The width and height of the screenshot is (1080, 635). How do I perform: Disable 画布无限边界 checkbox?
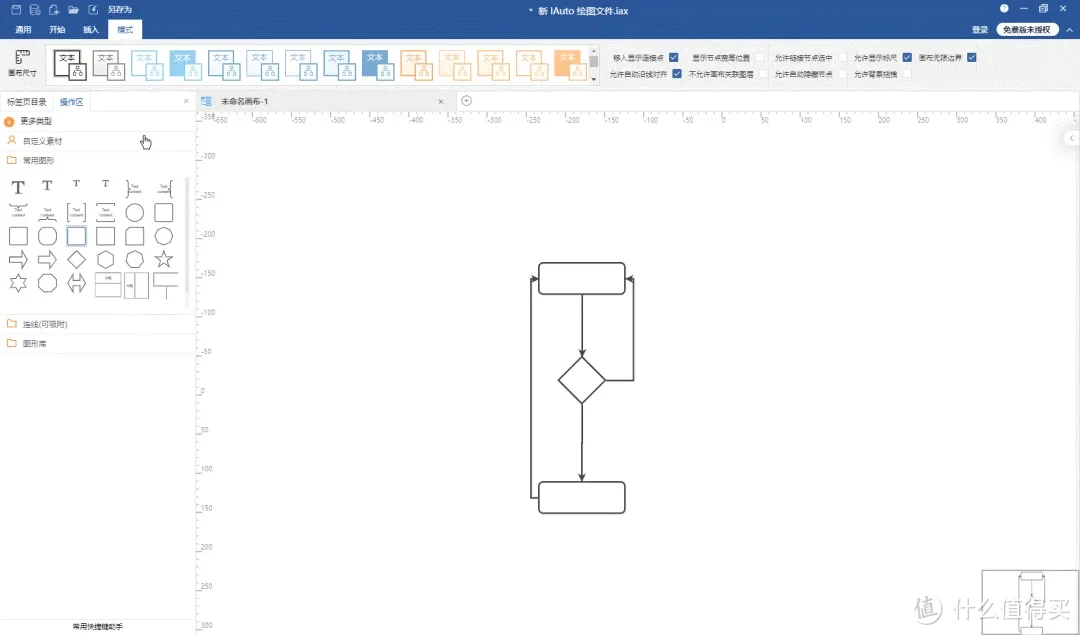point(972,58)
